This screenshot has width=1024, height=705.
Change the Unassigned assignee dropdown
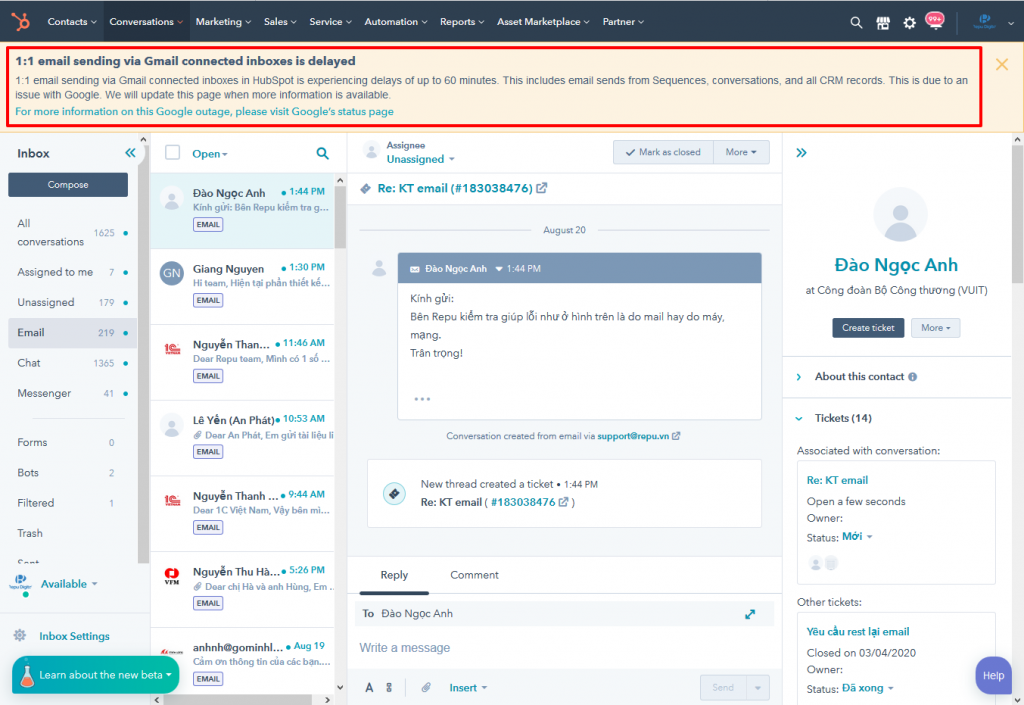(x=420, y=159)
